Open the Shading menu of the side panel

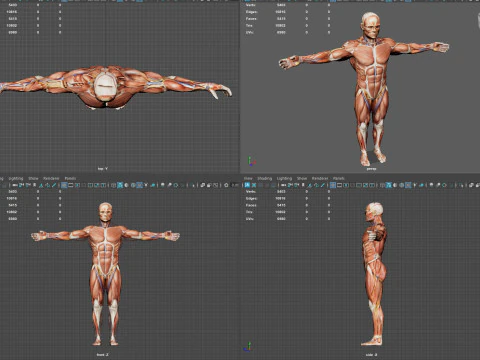pyautogui.click(x=264, y=178)
